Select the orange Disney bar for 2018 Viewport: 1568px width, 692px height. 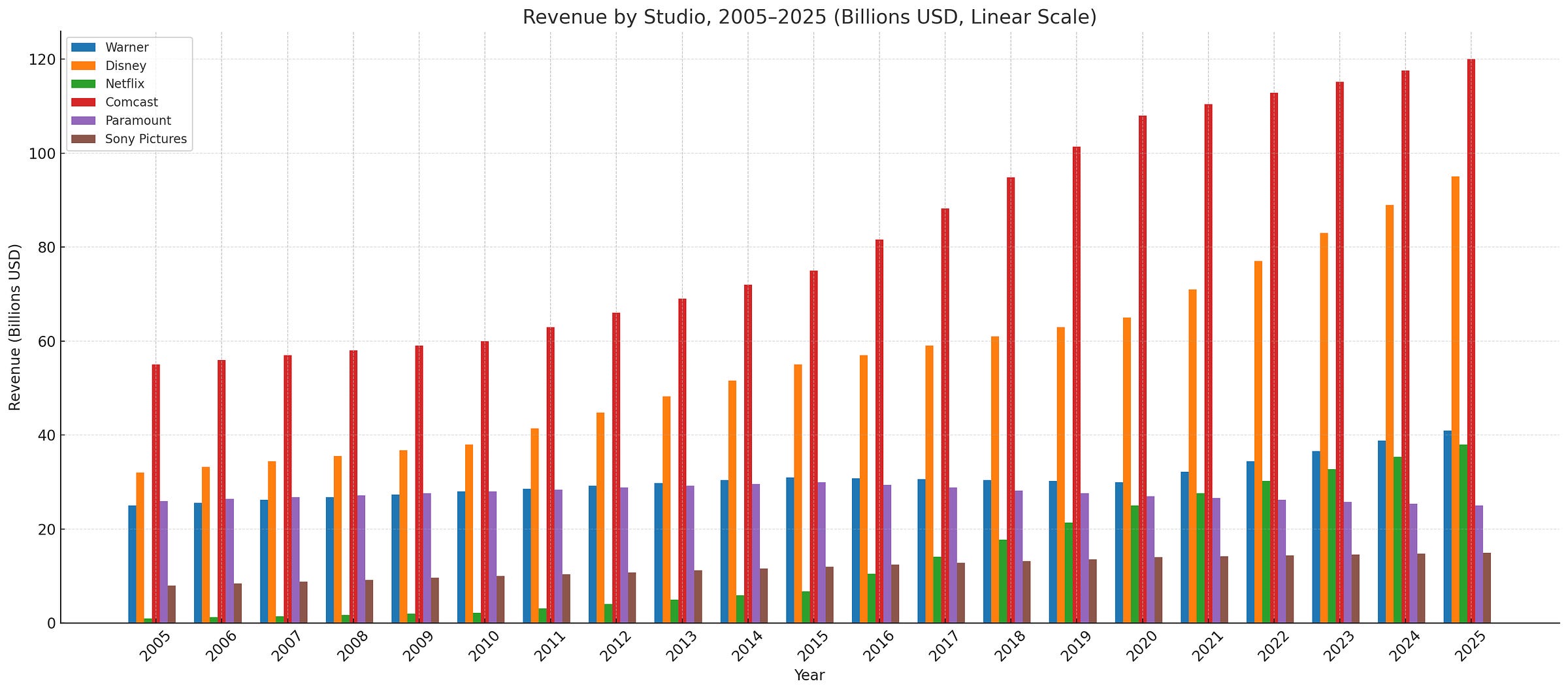tap(995, 480)
